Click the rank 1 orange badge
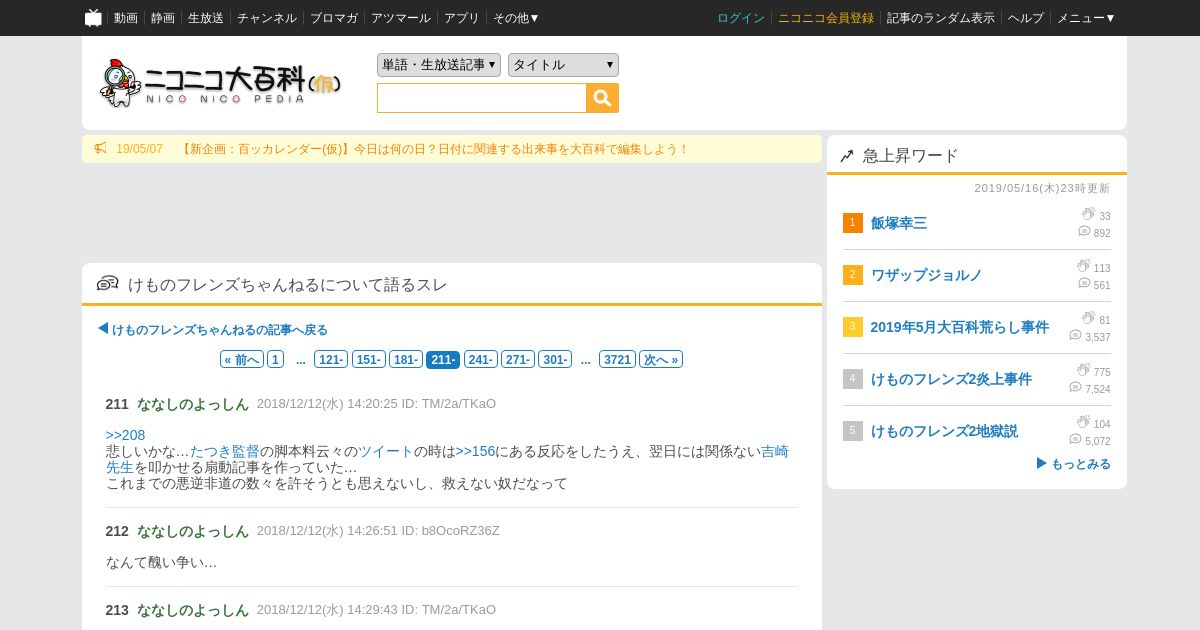The width and height of the screenshot is (1200, 630). (x=852, y=223)
